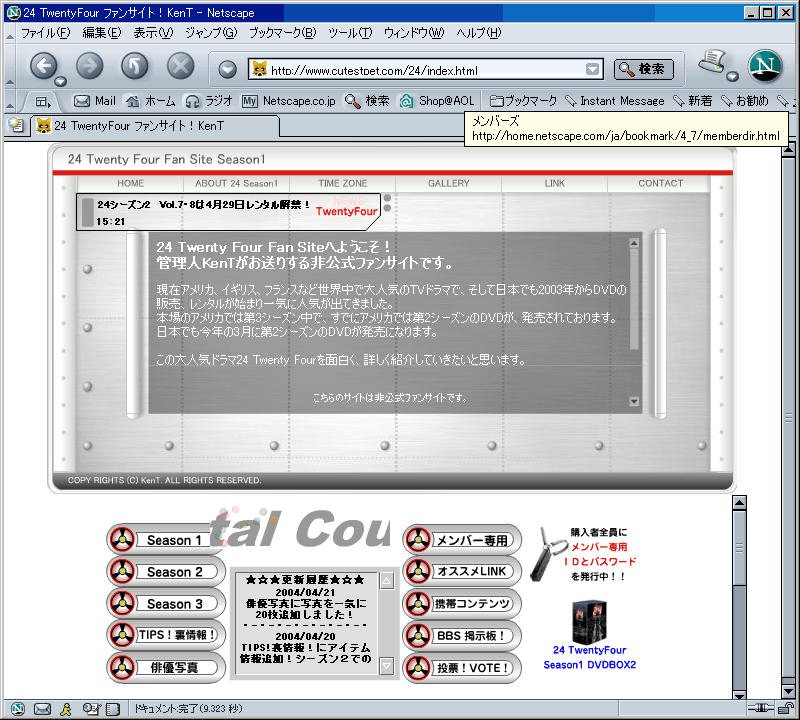Click the 検索 magnifier toolbar shortcut
This screenshot has height=720, width=800.
click(x=367, y=101)
